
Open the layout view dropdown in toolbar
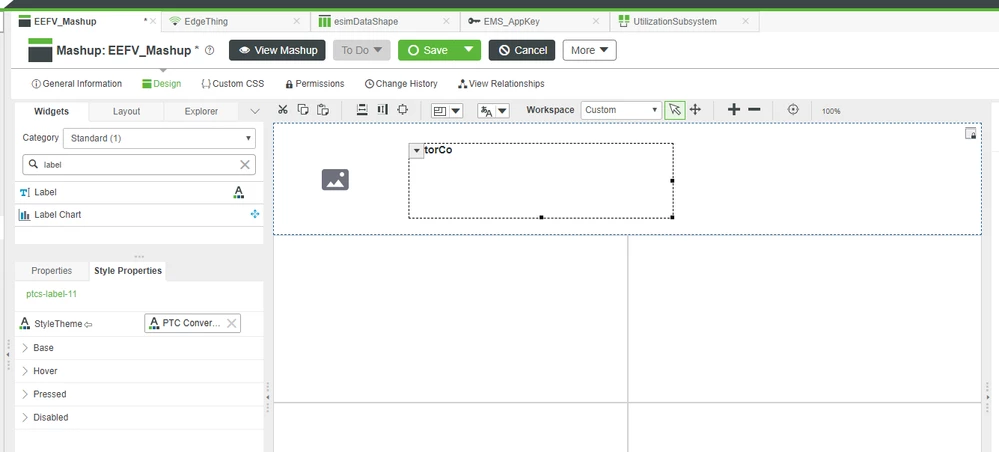[447, 111]
